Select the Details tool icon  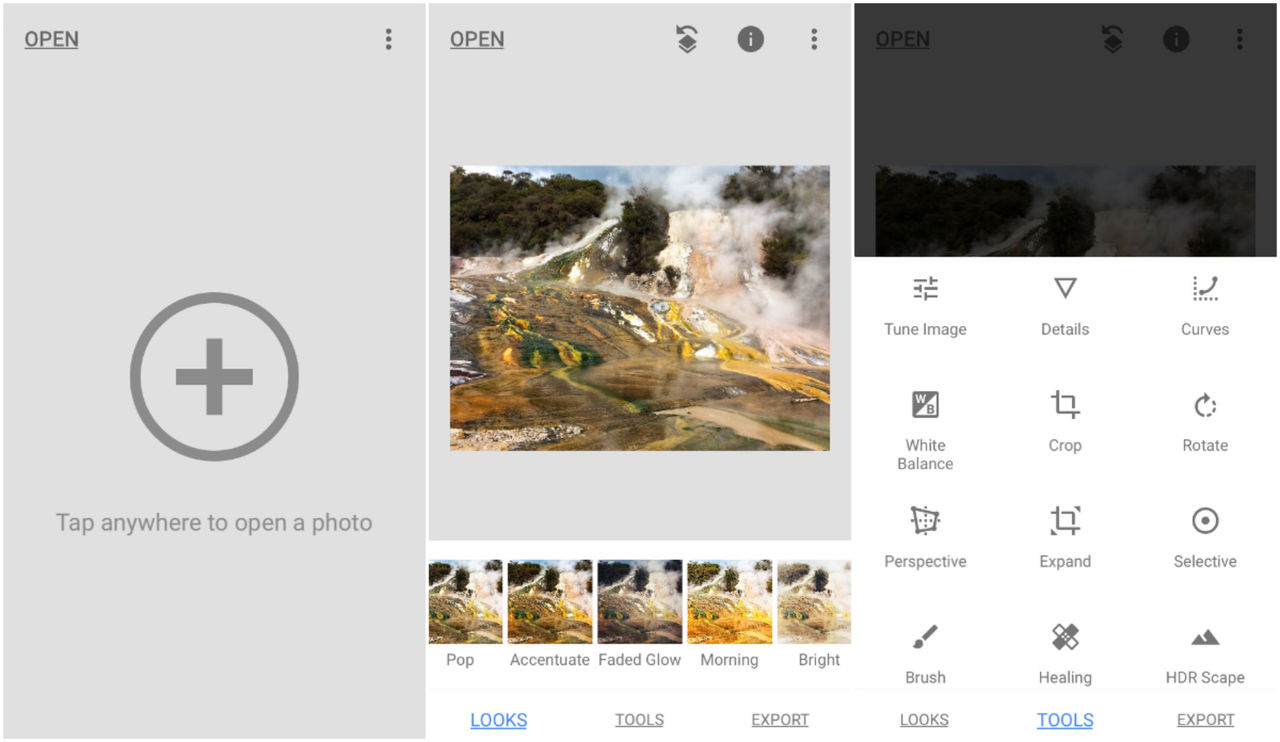(1065, 289)
